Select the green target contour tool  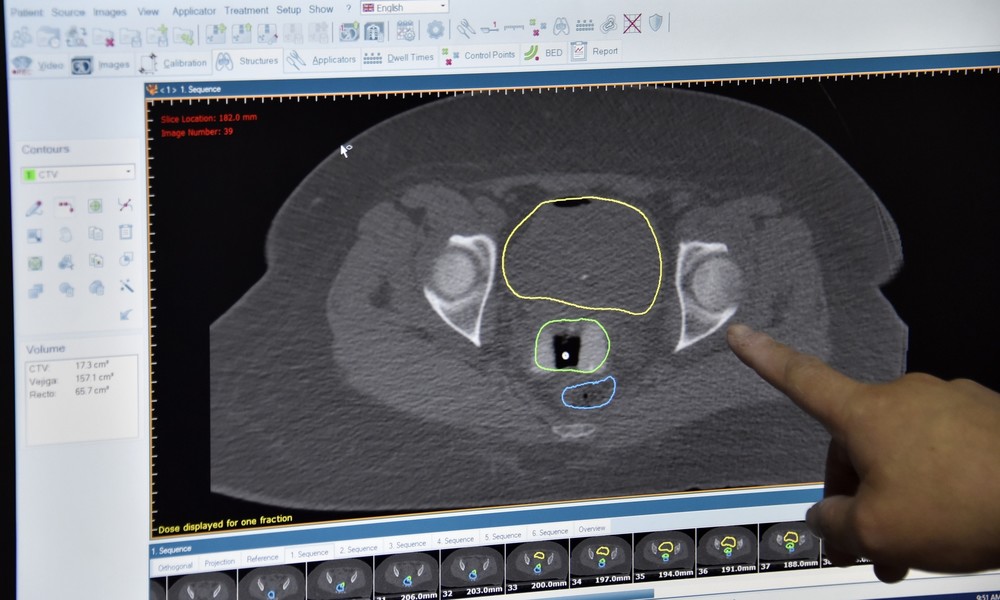95,205
